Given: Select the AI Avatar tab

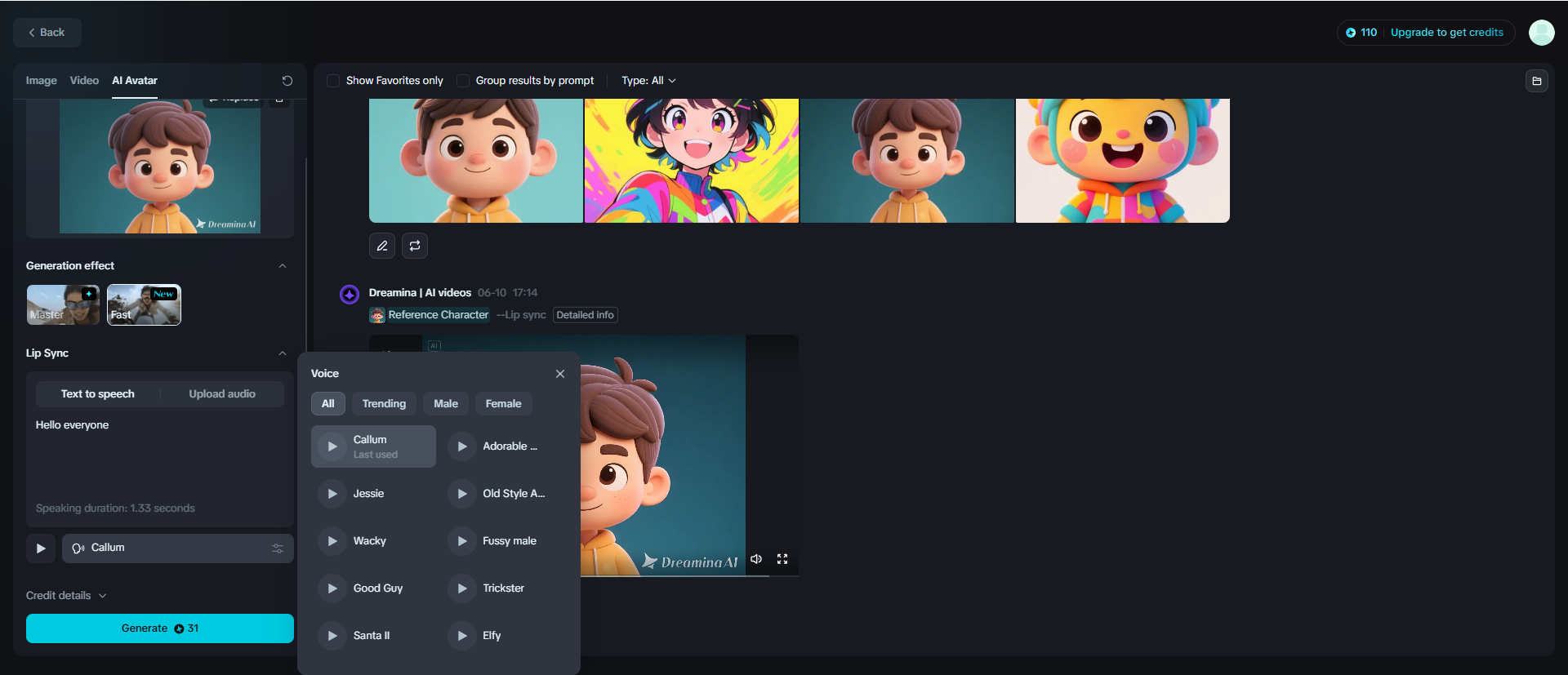Looking at the screenshot, I should point(135,81).
